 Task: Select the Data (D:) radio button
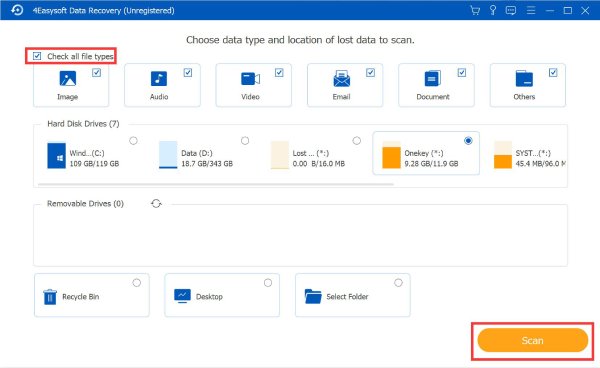[x=245, y=141]
